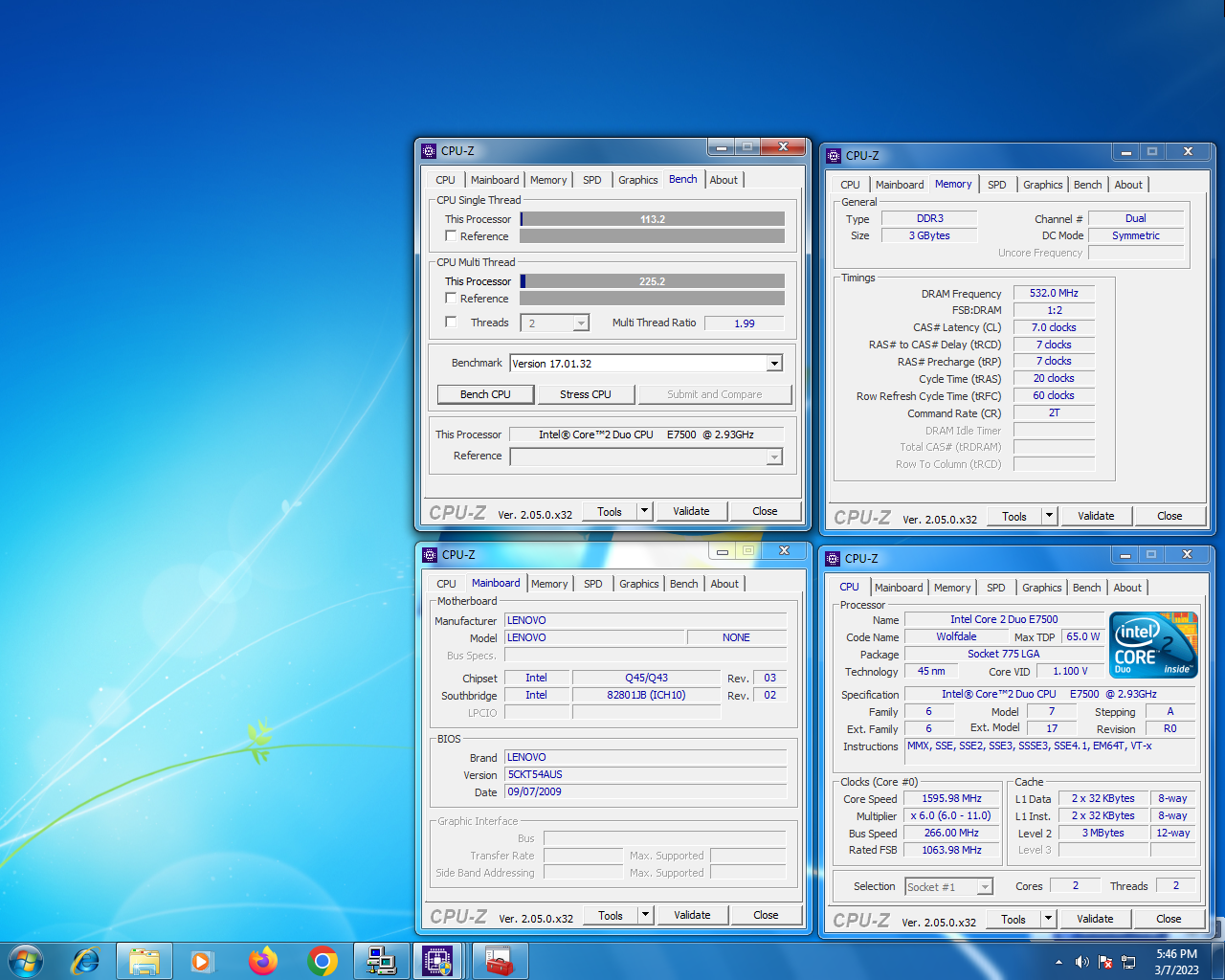Open the volume speaker tray icon
1225x980 pixels.
click(1081, 962)
